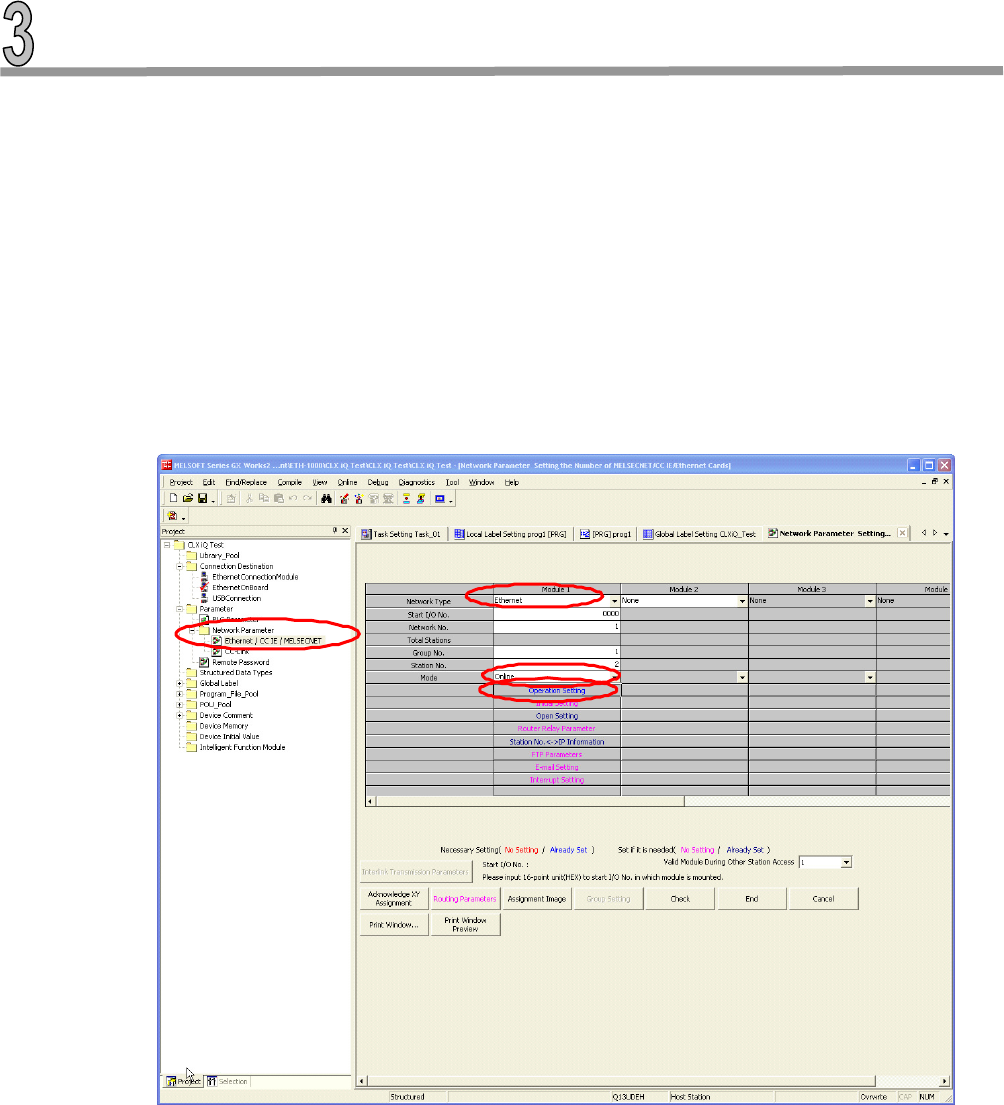Click the Save floppy disk icon

pos(203,499)
